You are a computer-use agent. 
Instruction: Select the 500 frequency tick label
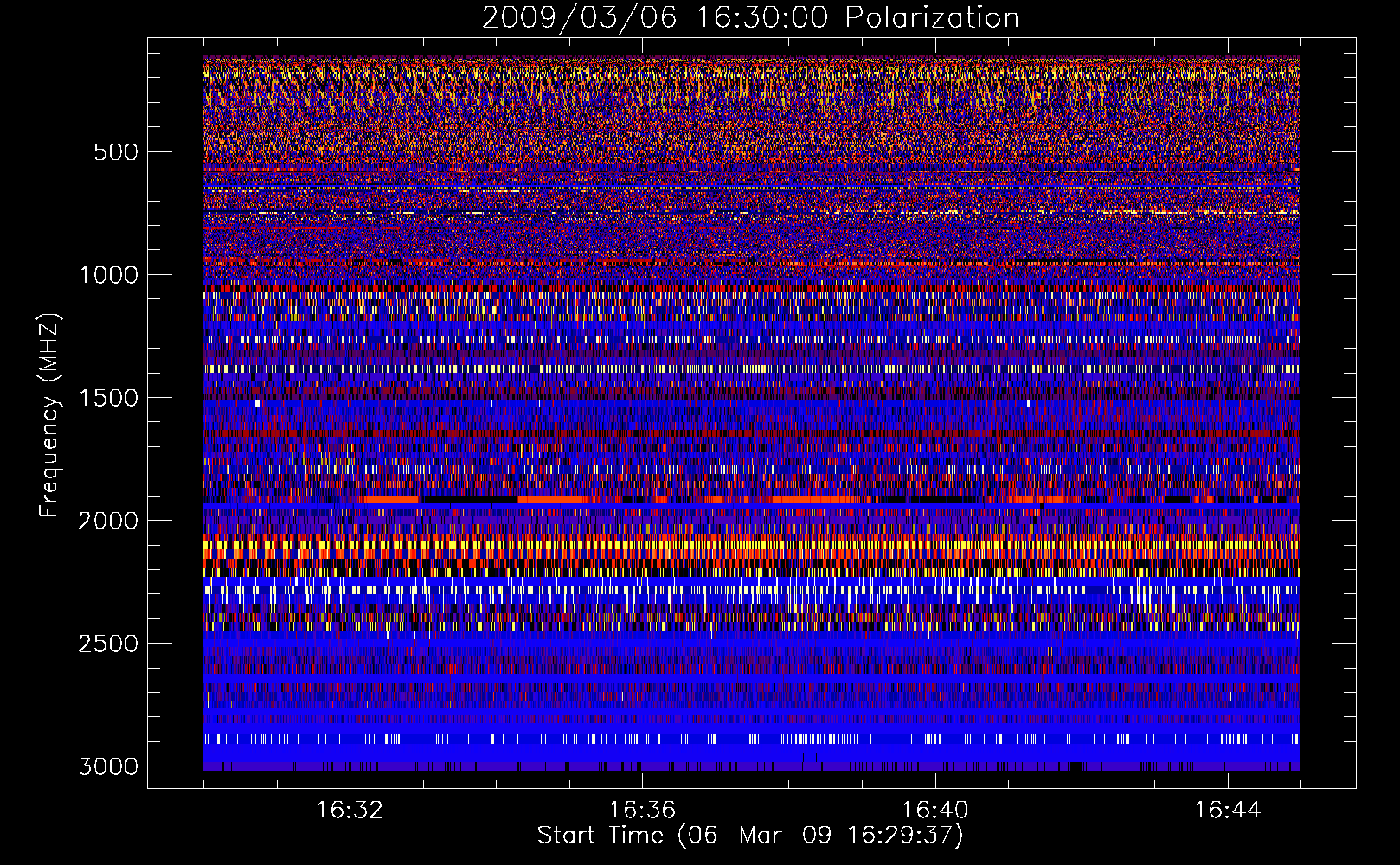point(115,152)
